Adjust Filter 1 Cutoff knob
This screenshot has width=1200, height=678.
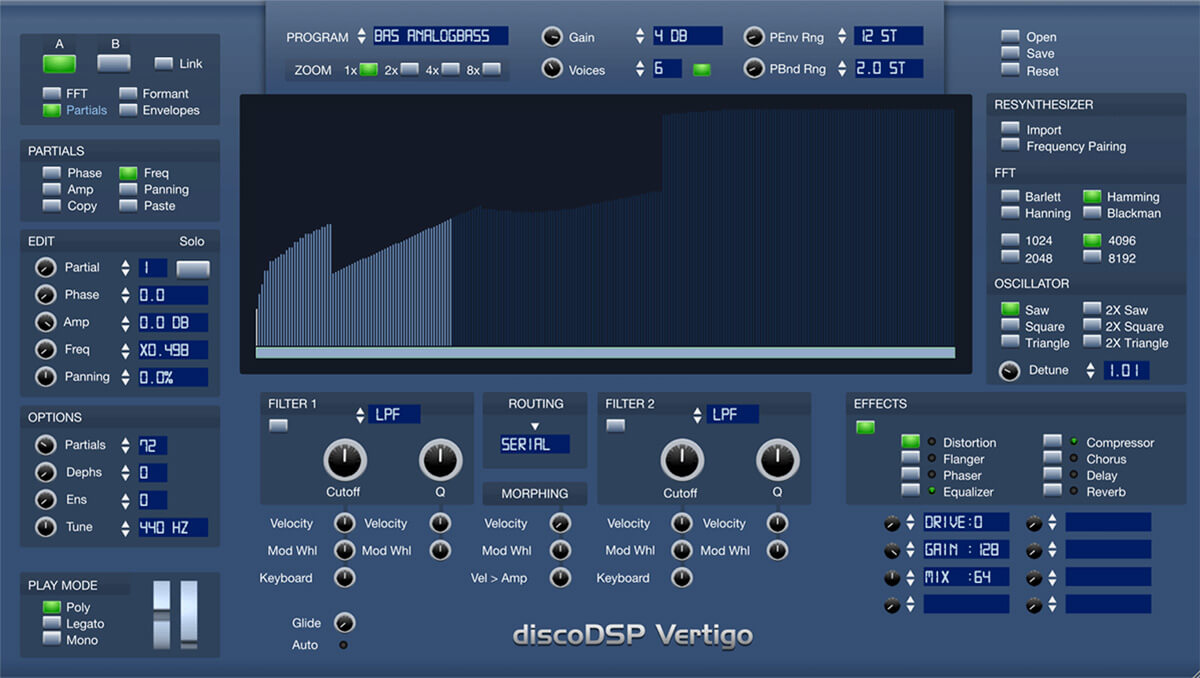[x=344, y=463]
